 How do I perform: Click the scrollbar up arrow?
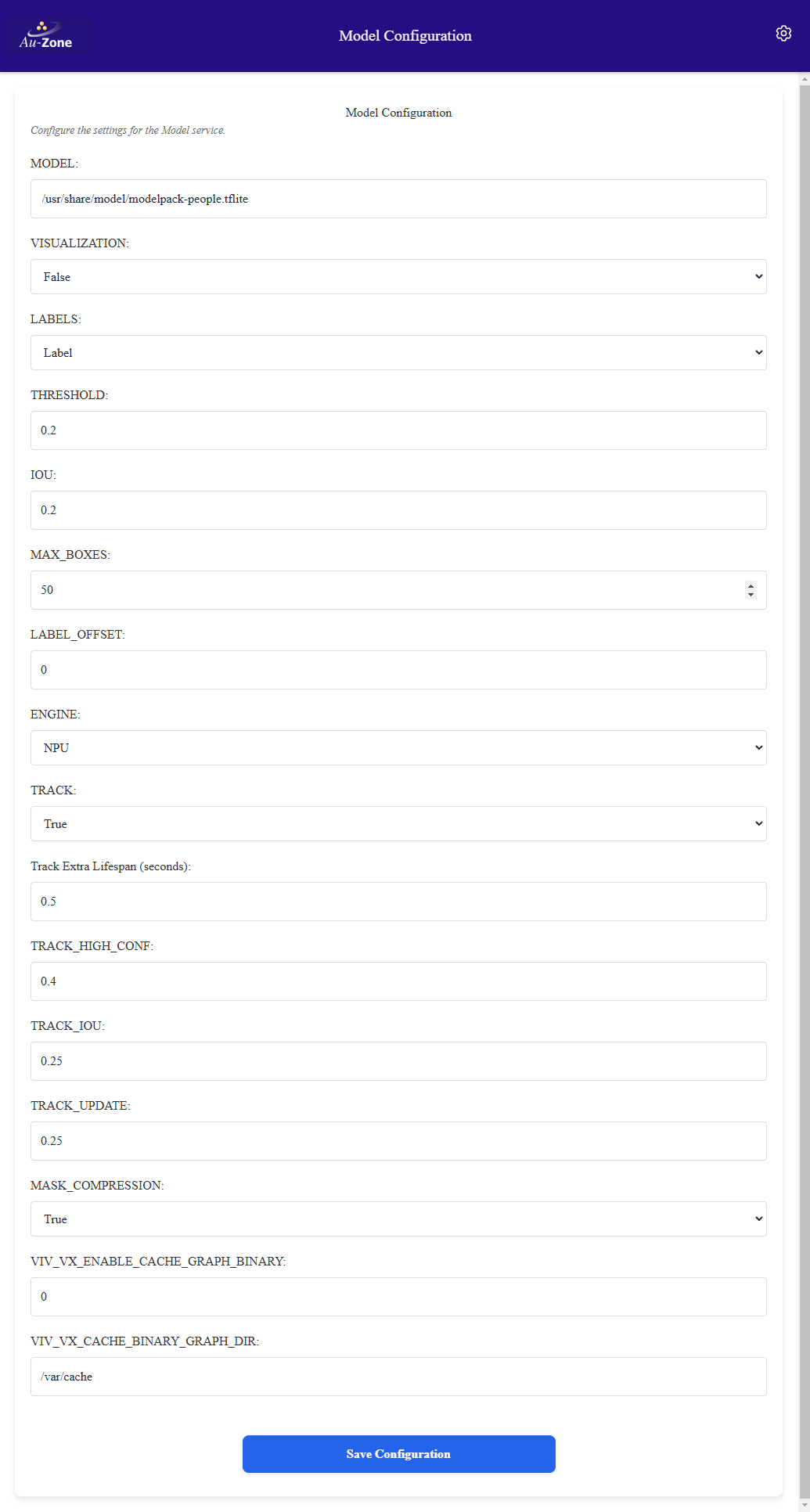point(805,77)
